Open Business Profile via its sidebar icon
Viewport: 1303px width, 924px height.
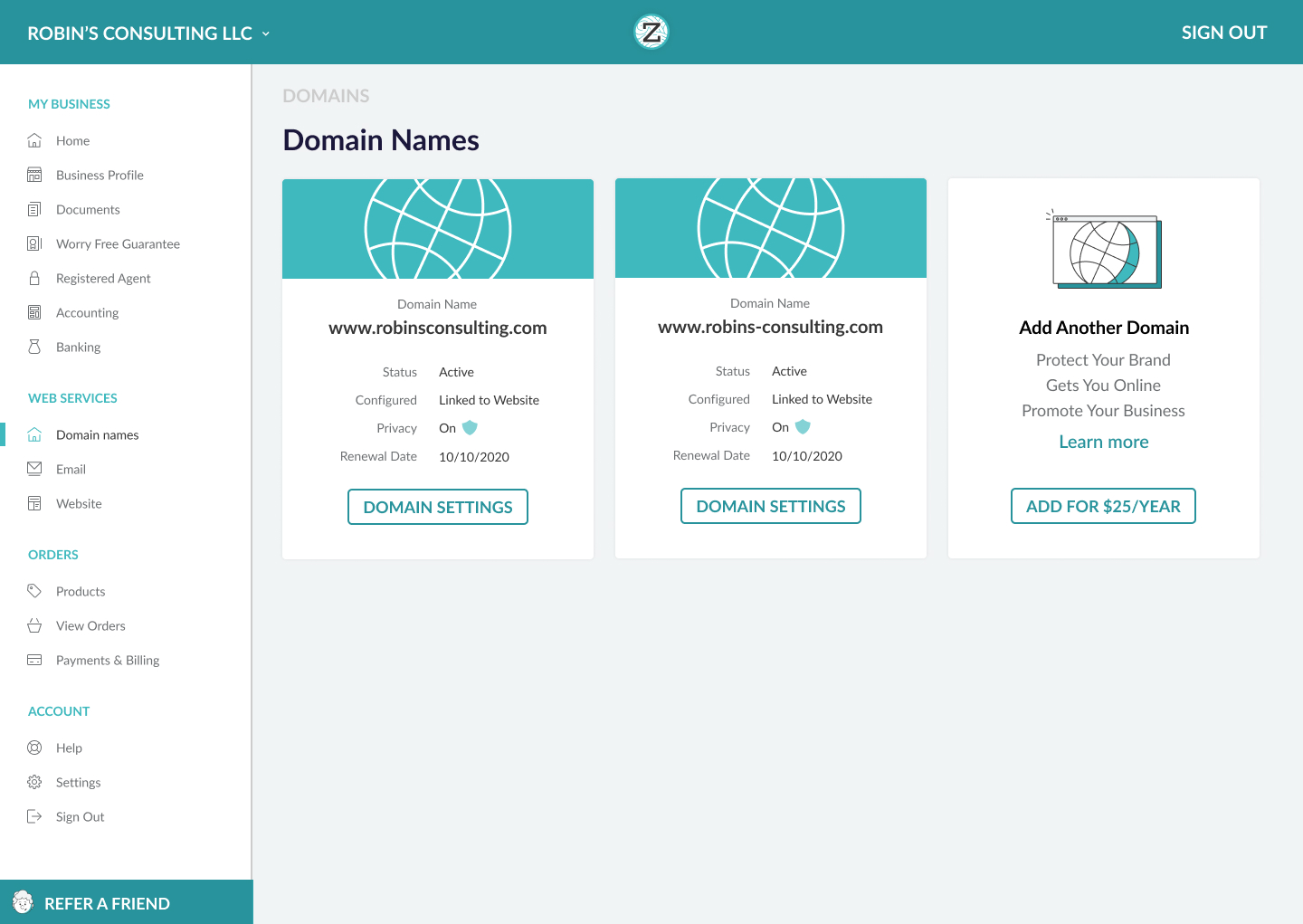click(34, 175)
